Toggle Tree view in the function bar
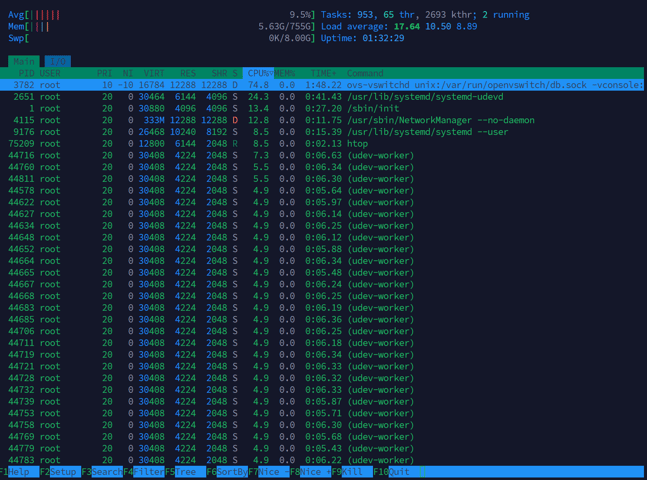Screen dimensions: 647x480 185,472
